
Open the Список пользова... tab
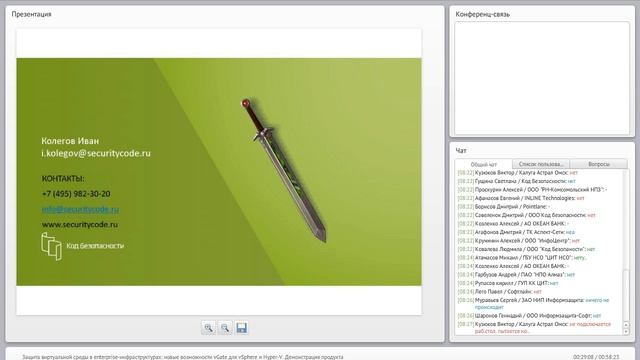[541, 164]
